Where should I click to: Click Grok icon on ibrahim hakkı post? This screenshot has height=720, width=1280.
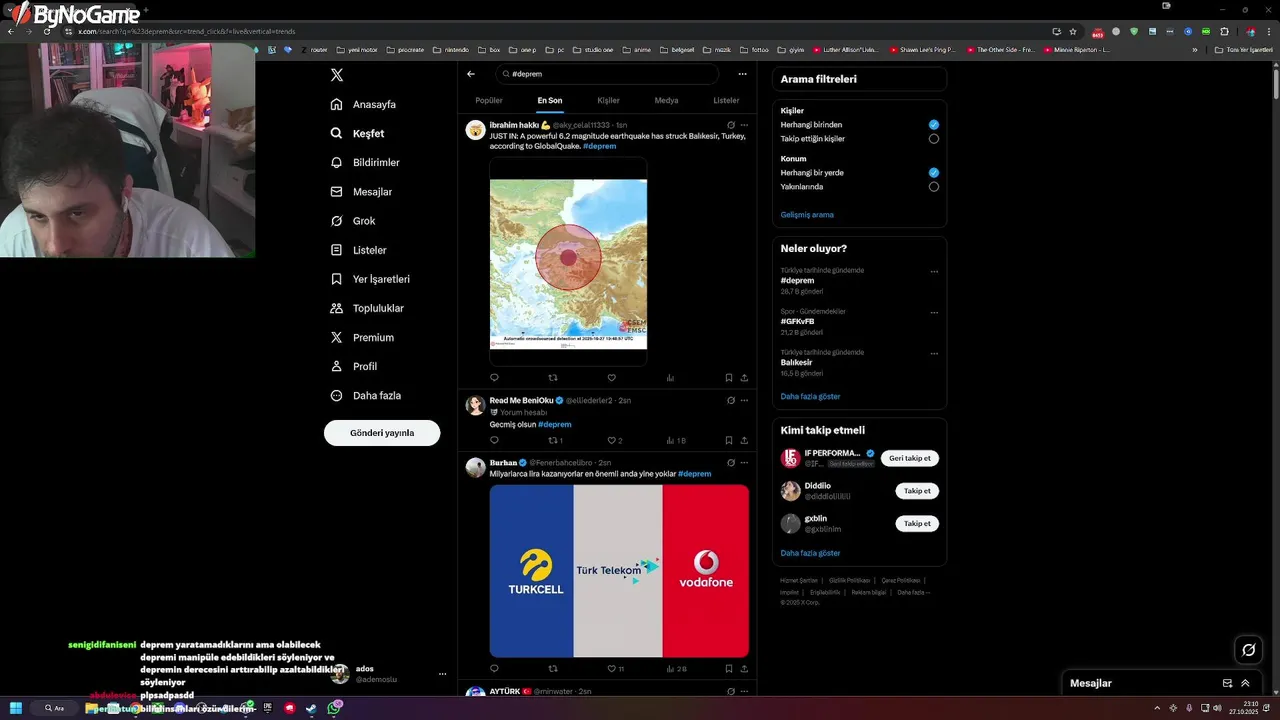(731, 125)
